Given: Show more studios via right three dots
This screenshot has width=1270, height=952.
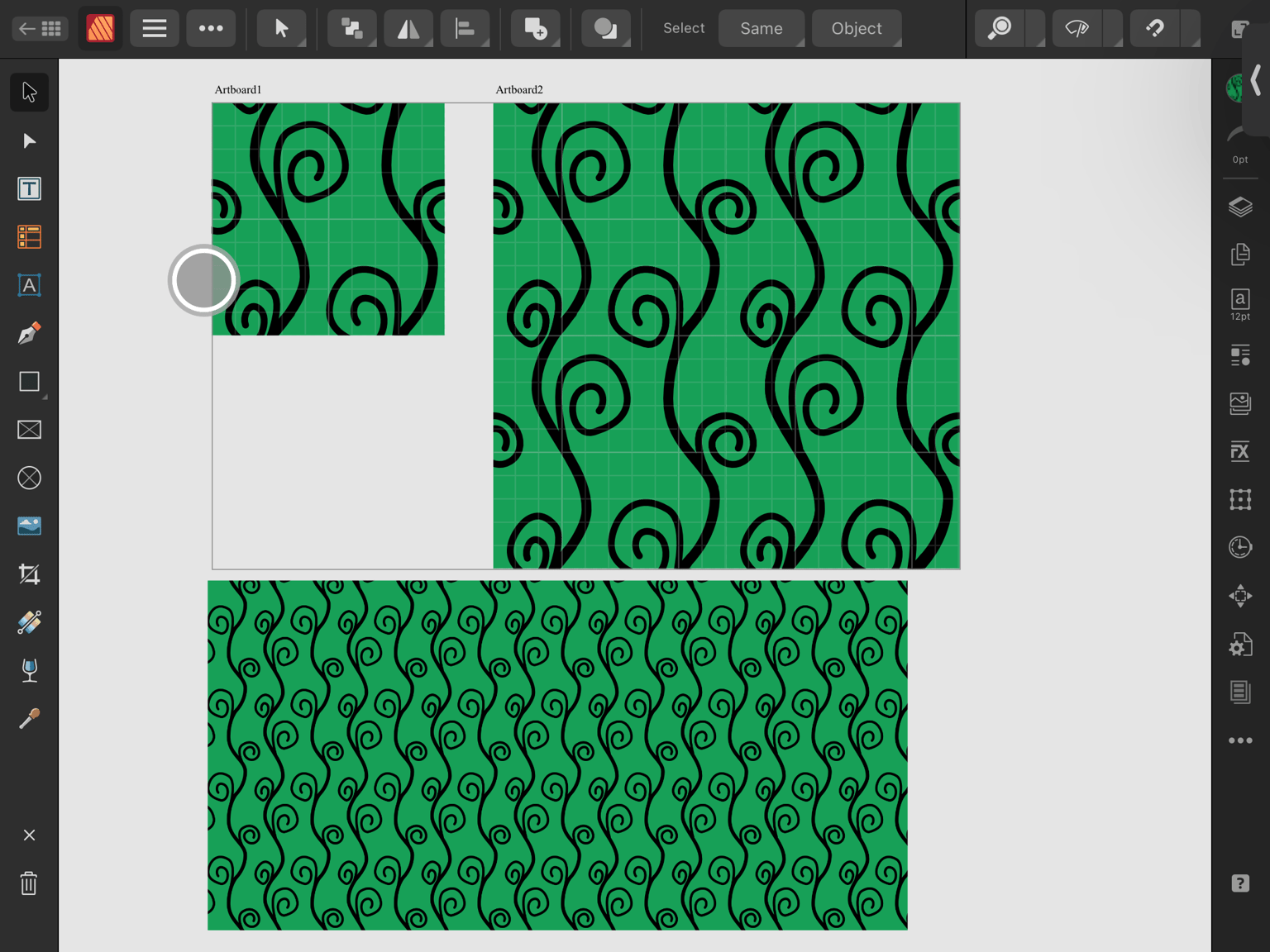Looking at the screenshot, I should pos(1240,740).
